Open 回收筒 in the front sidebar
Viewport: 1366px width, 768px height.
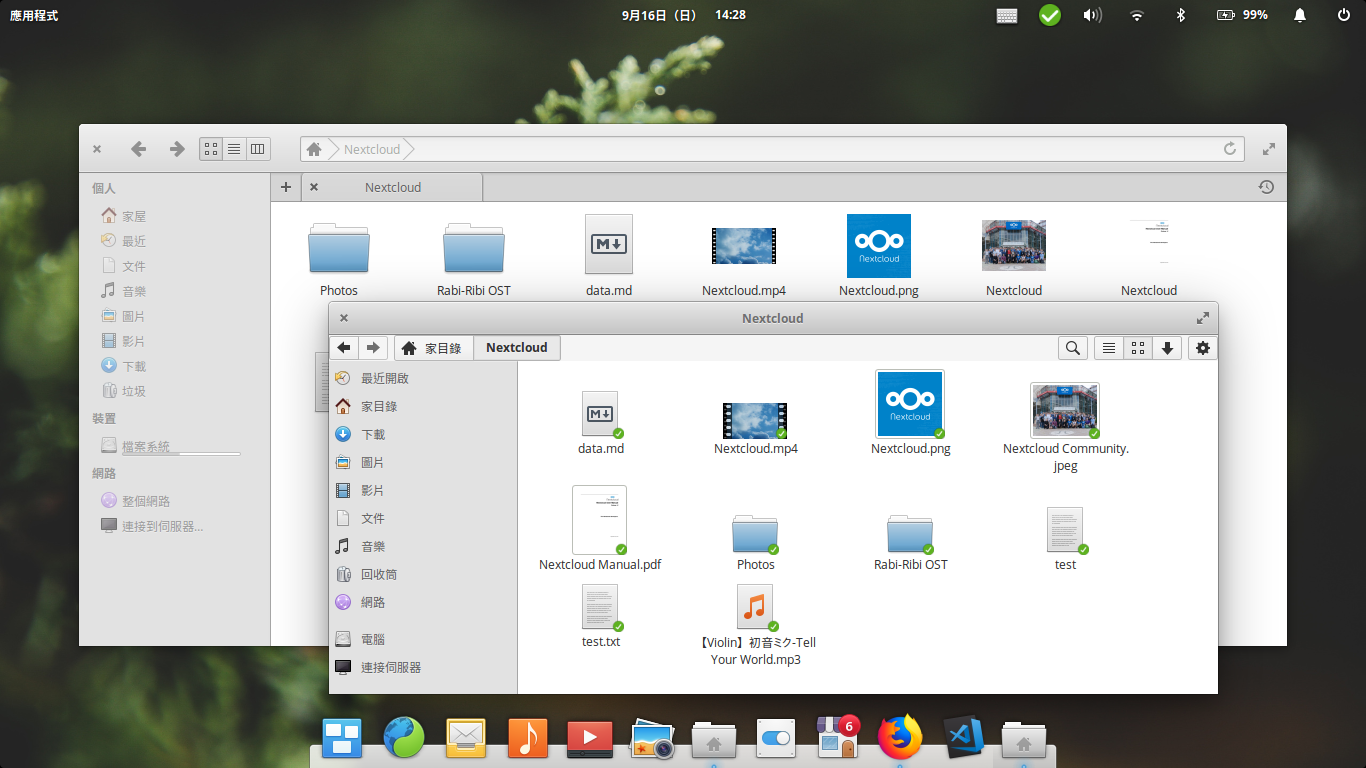click(x=379, y=574)
